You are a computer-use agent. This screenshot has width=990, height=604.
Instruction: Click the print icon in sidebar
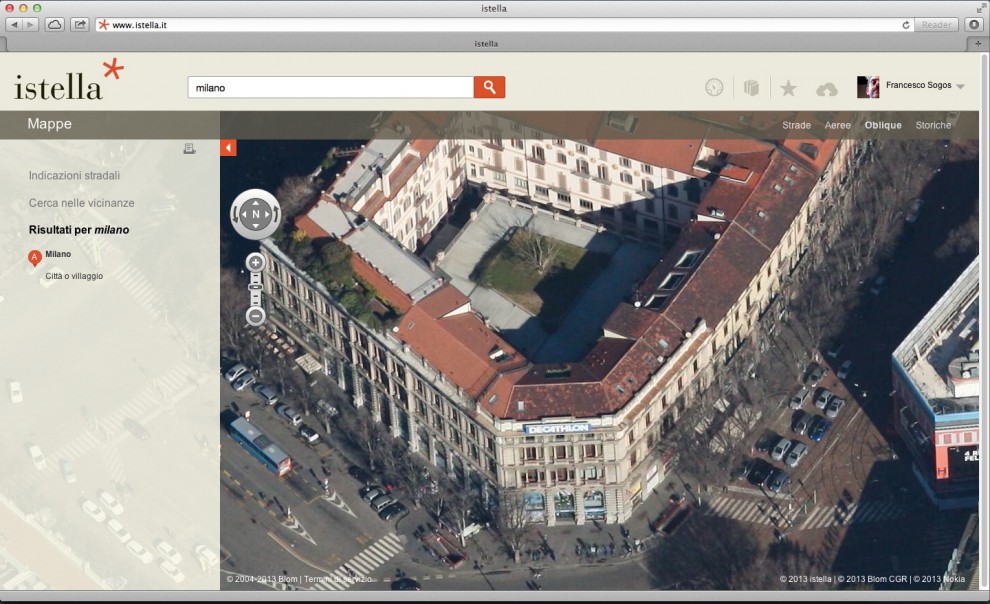189,149
